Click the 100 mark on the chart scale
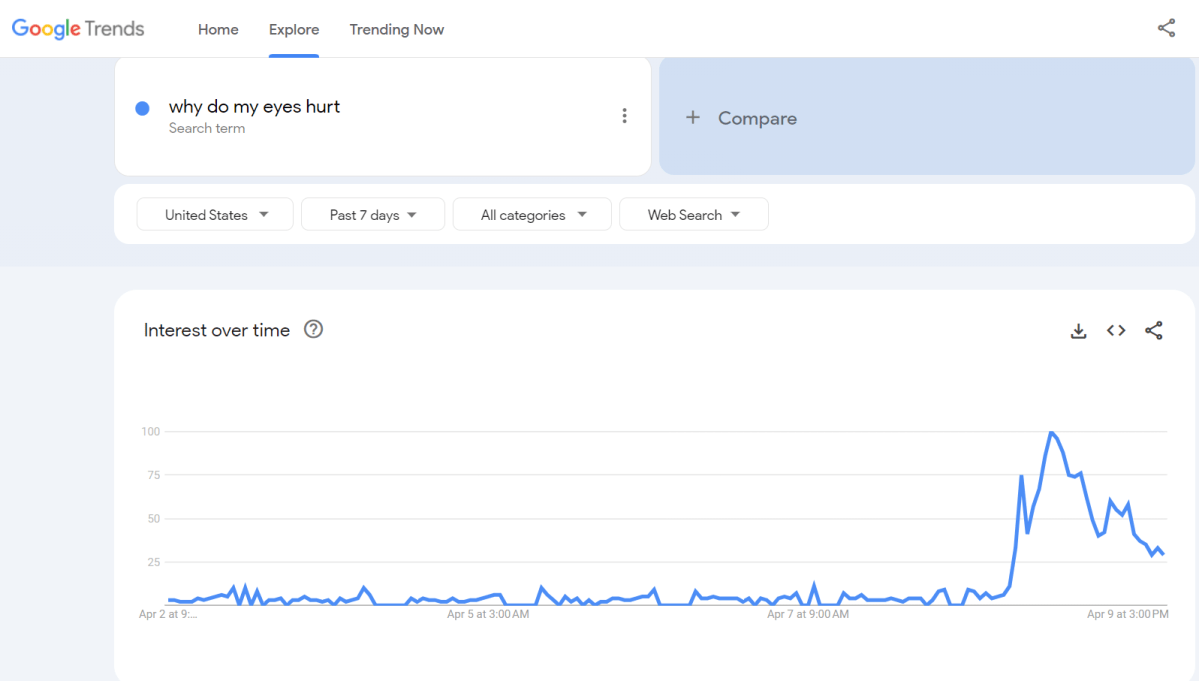 coord(149,431)
